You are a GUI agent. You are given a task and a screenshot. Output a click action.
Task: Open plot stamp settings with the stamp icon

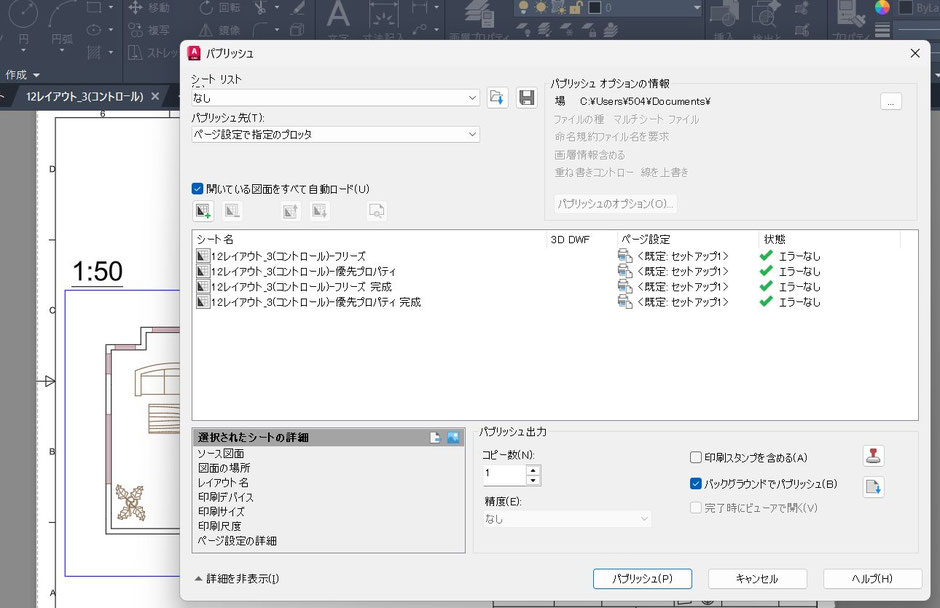[873, 456]
